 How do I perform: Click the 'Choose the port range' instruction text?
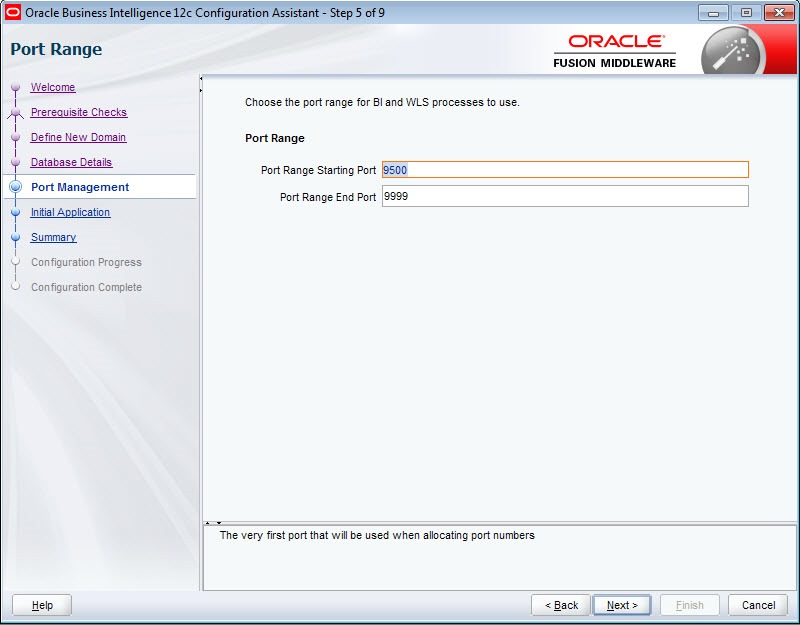point(382,102)
